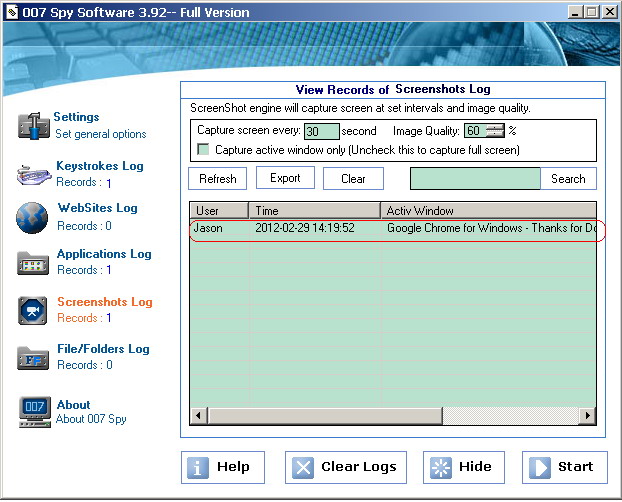Viewport: 622px width, 502px height.
Task: Sort by the Time column header
Action: (x=315, y=211)
